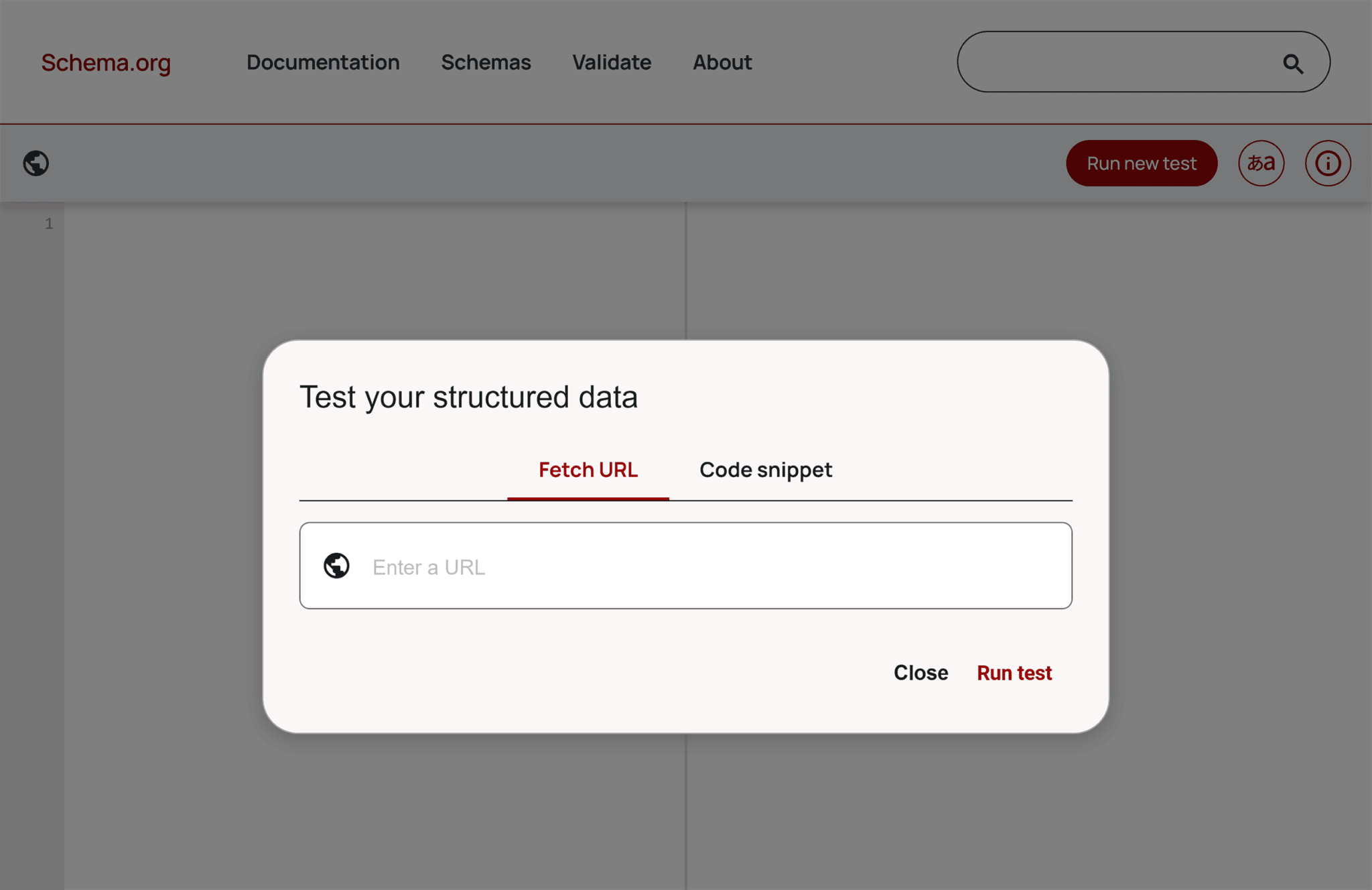
Task: Click the search magnifier in the navbar
Action: tap(1297, 61)
